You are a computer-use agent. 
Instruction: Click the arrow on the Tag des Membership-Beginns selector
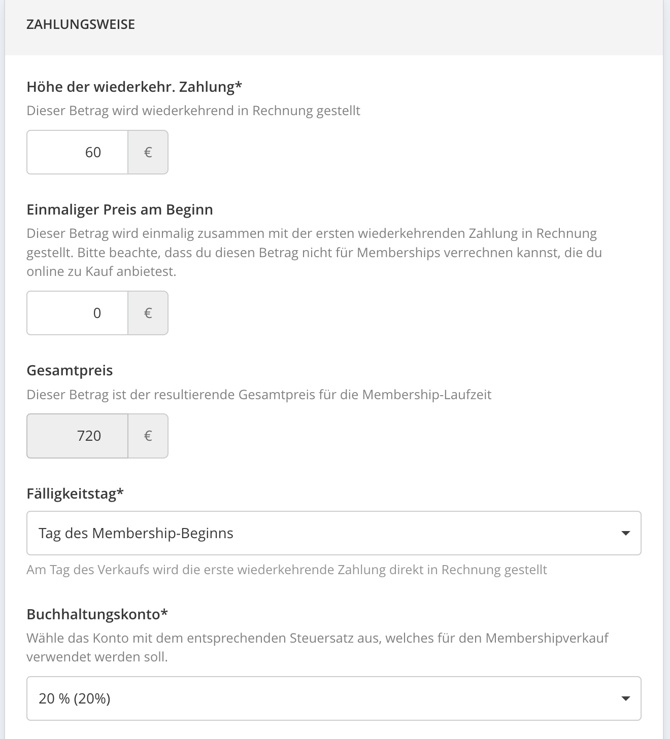(x=625, y=533)
